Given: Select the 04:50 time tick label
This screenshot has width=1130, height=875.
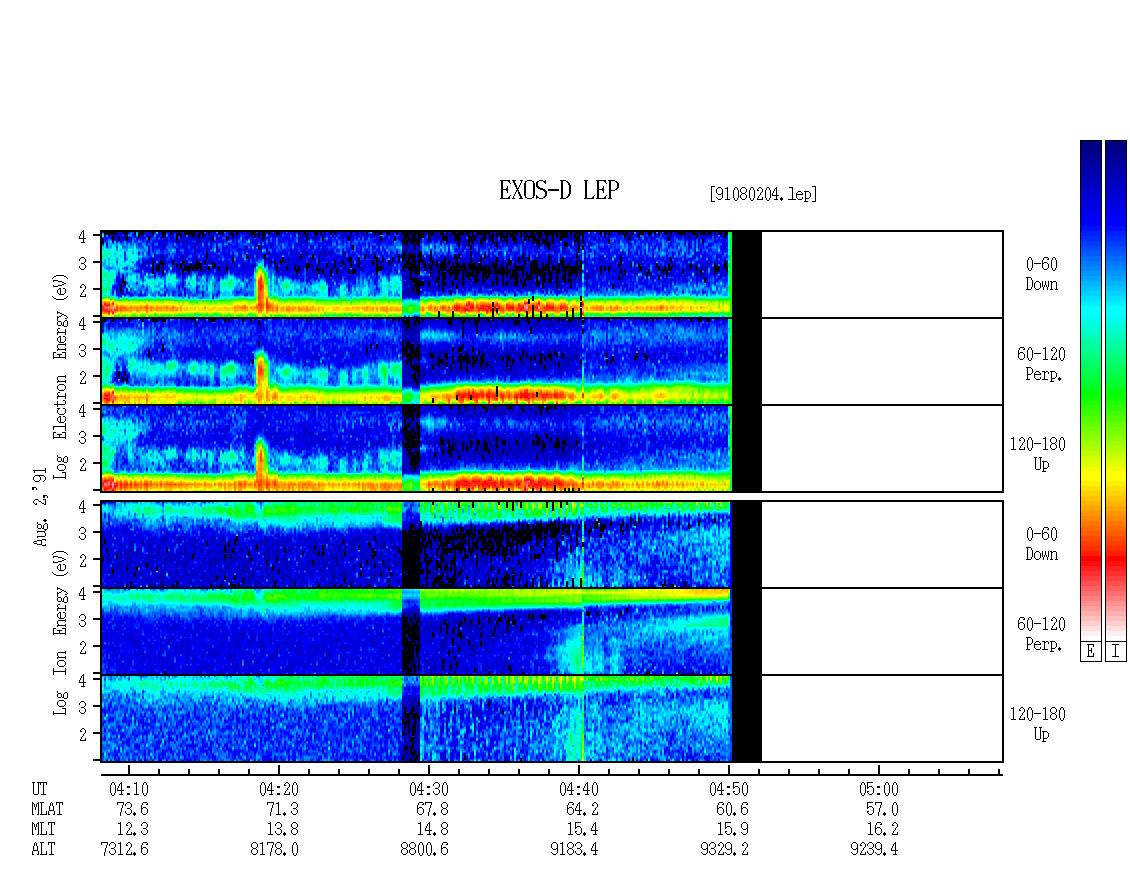Looking at the screenshot, I should click(729, 789).
